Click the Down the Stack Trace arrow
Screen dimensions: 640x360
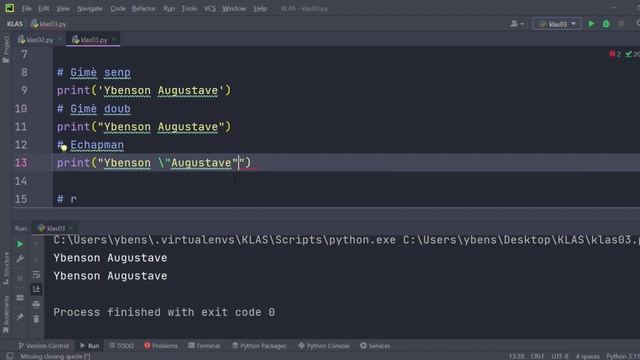[36, 259]
